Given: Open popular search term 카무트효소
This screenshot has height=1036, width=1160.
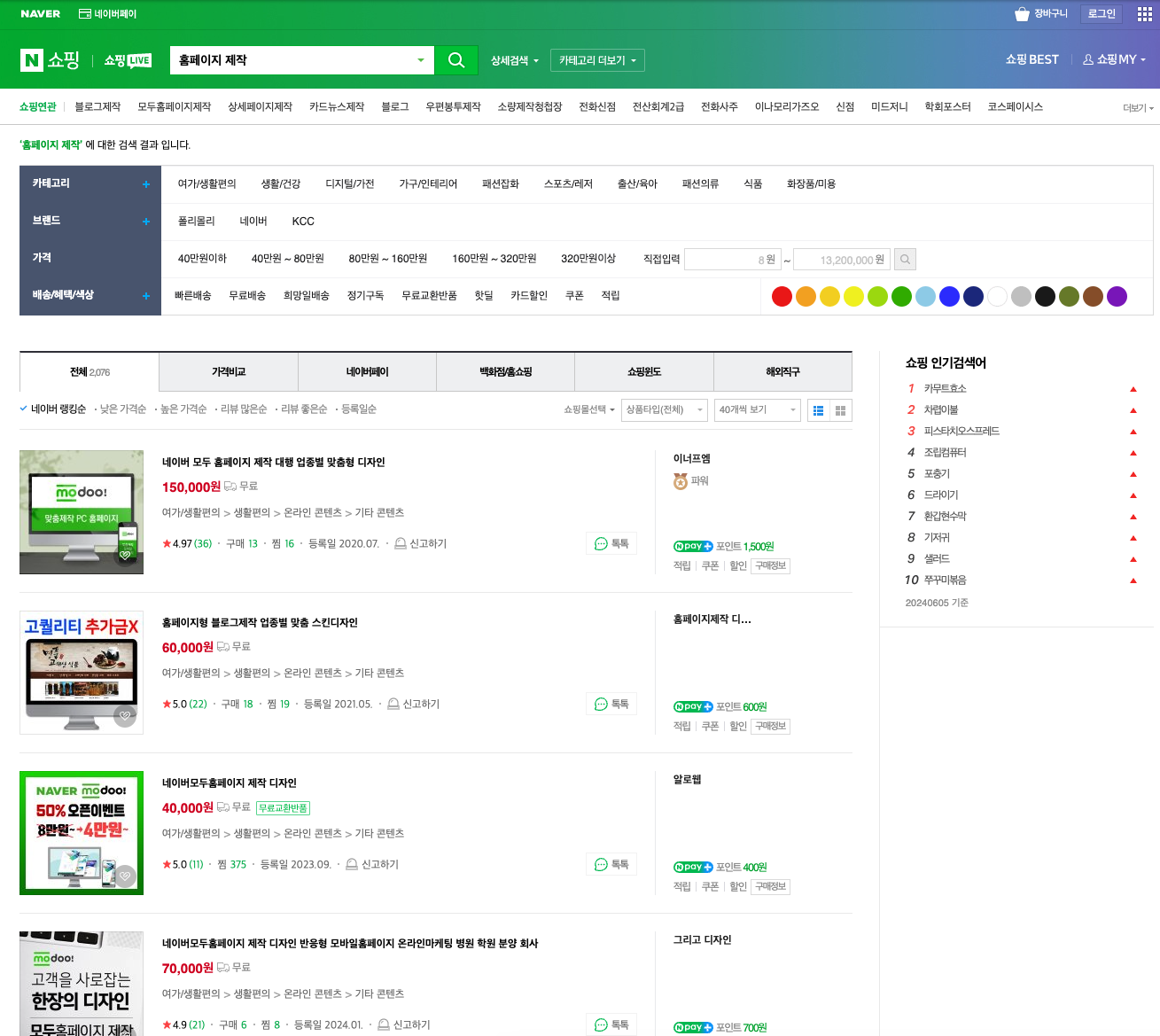Looking at the screenshot, I should [x=945, y=389].
